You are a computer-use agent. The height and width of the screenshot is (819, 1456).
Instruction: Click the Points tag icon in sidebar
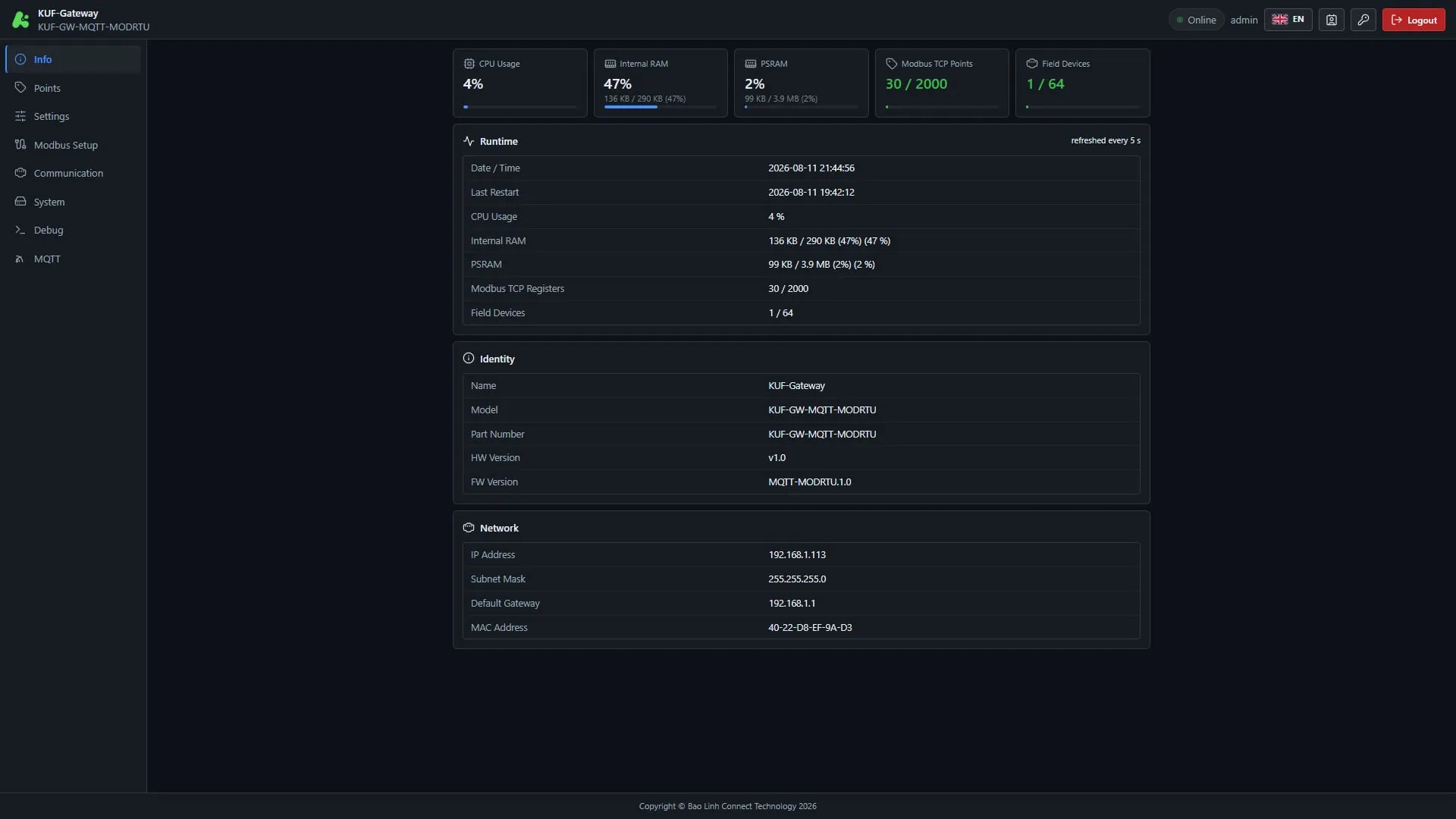point(20,88)
